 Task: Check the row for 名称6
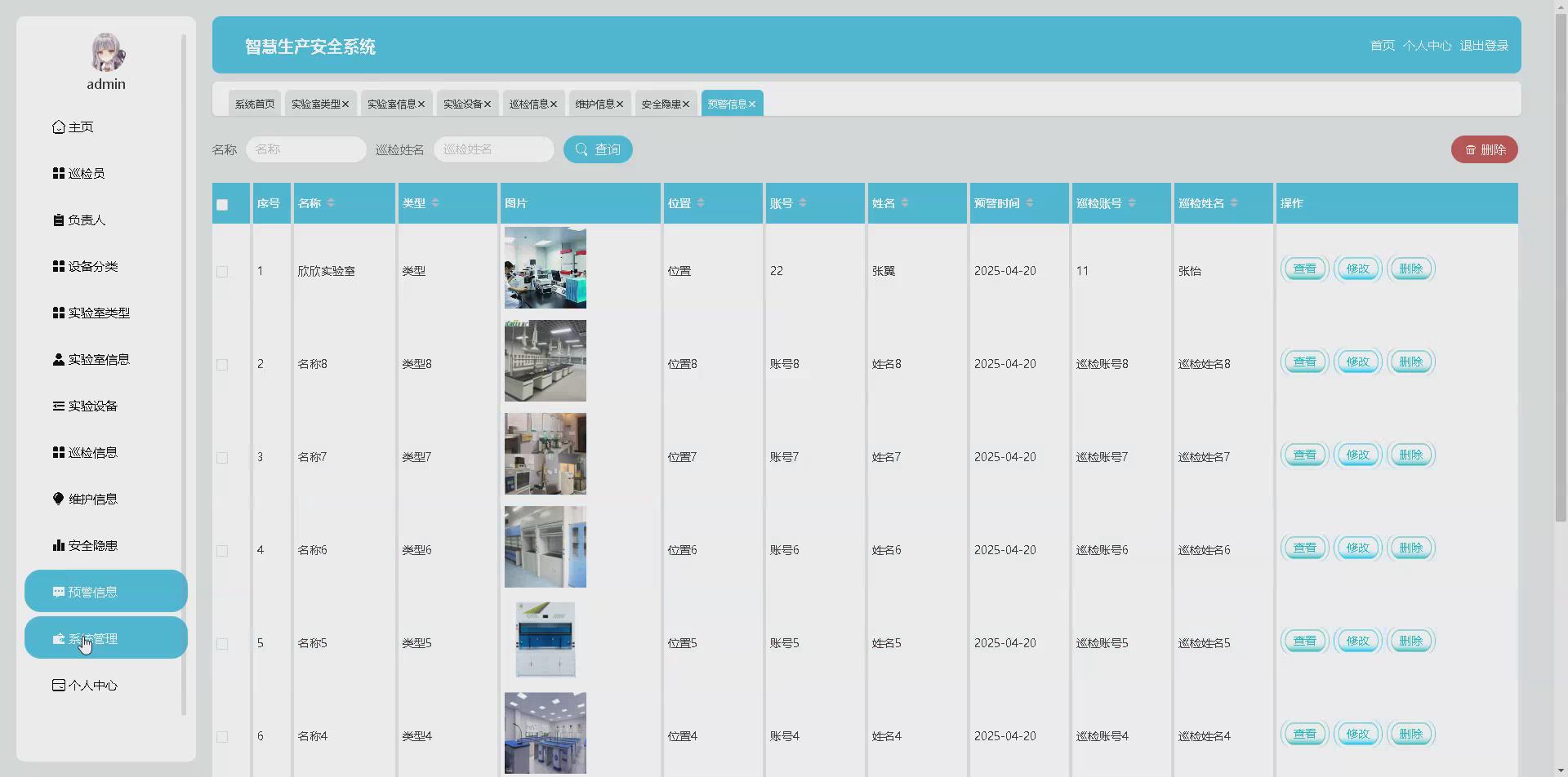point(222,551)
